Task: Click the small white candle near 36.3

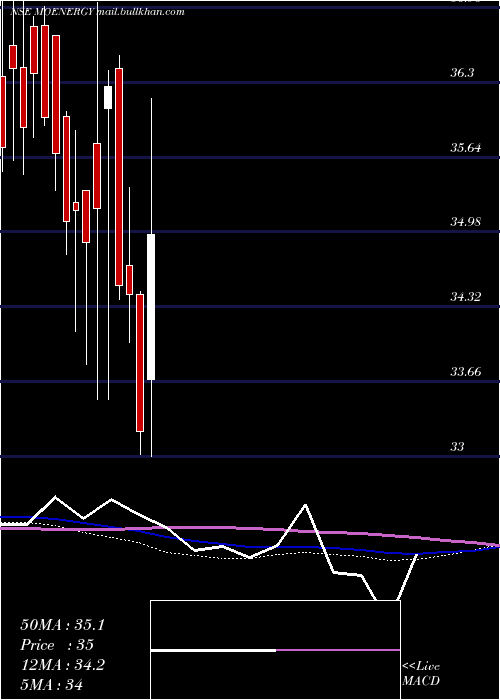Action: click(108, 97)
